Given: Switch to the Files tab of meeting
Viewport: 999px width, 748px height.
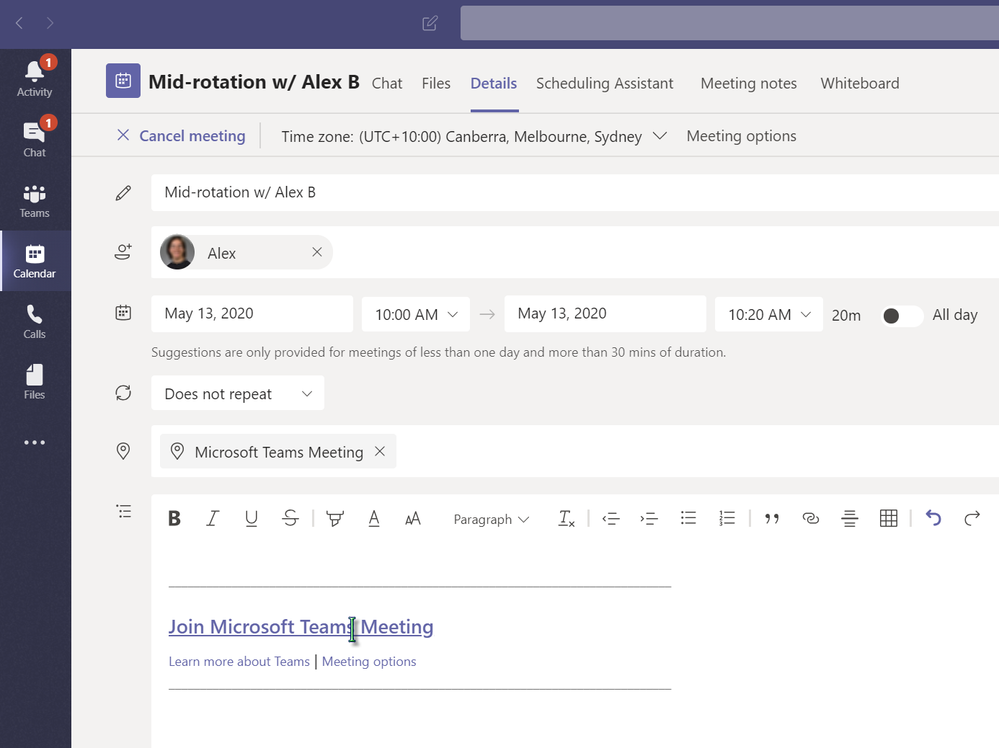Looking at the screenshot, I should tap(436, 83).
